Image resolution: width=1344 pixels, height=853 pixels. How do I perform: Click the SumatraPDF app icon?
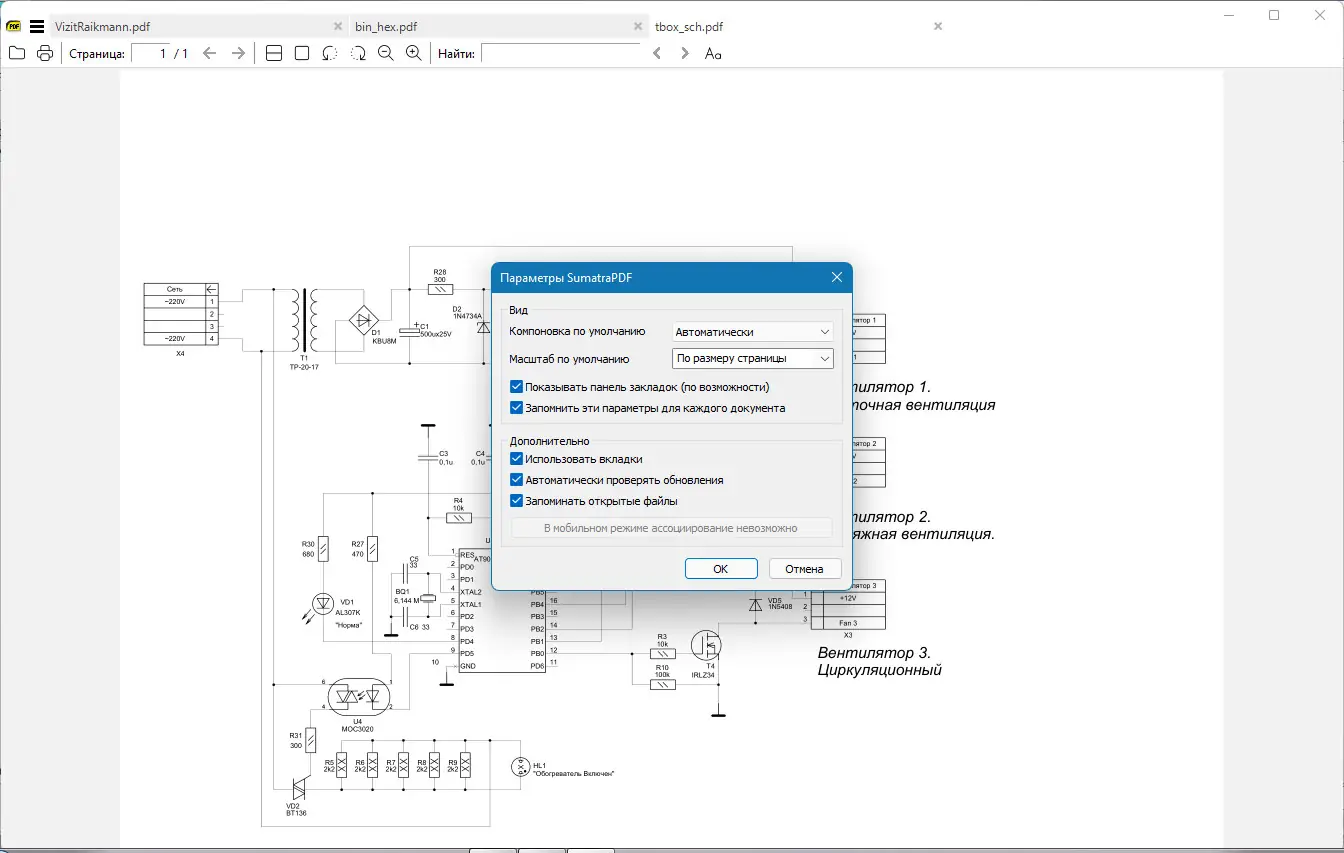14,27
